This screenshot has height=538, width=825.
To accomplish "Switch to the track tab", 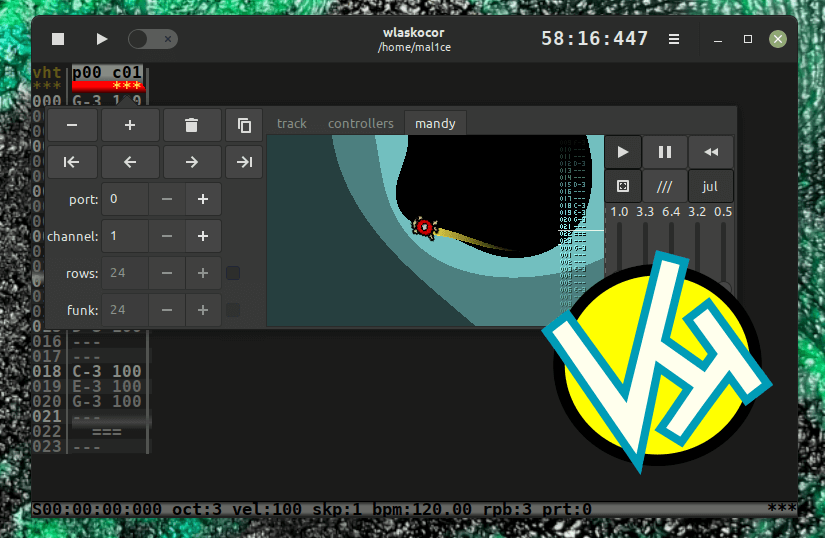I will (x=291, y=124).
